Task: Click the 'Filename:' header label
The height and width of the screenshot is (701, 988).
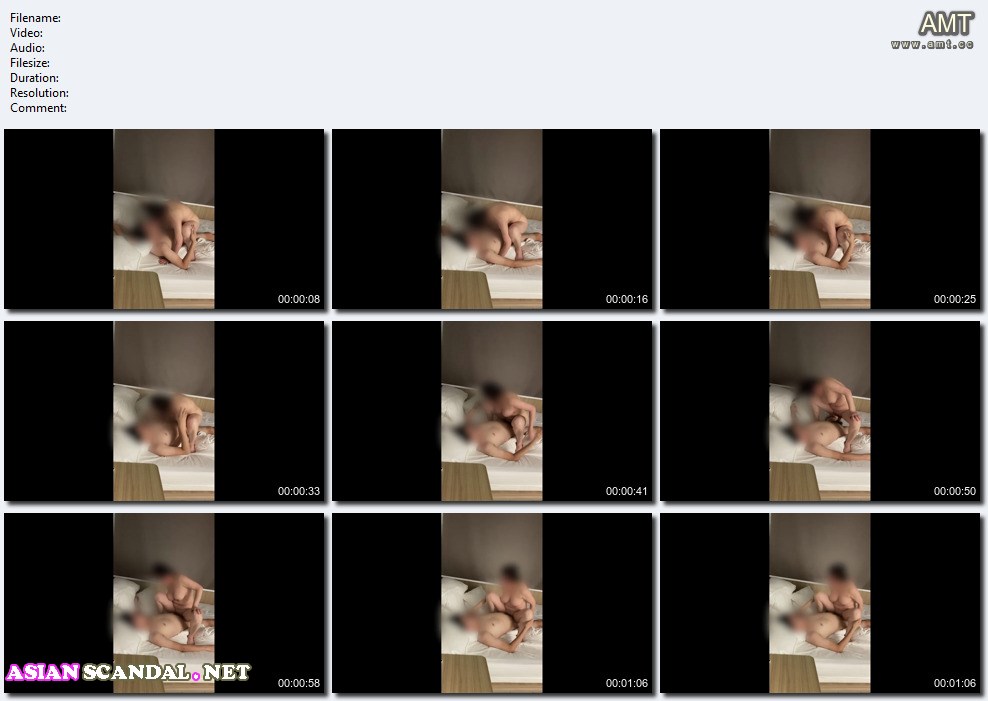Action: point(35,18)
